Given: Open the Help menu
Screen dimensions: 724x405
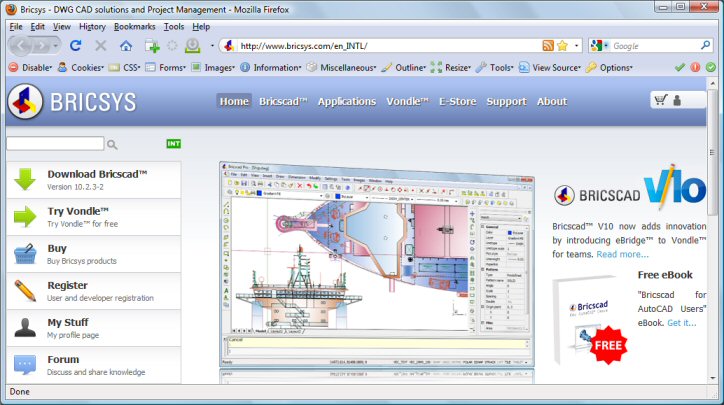Looking at the screenshot, I should tap(201, 26).
